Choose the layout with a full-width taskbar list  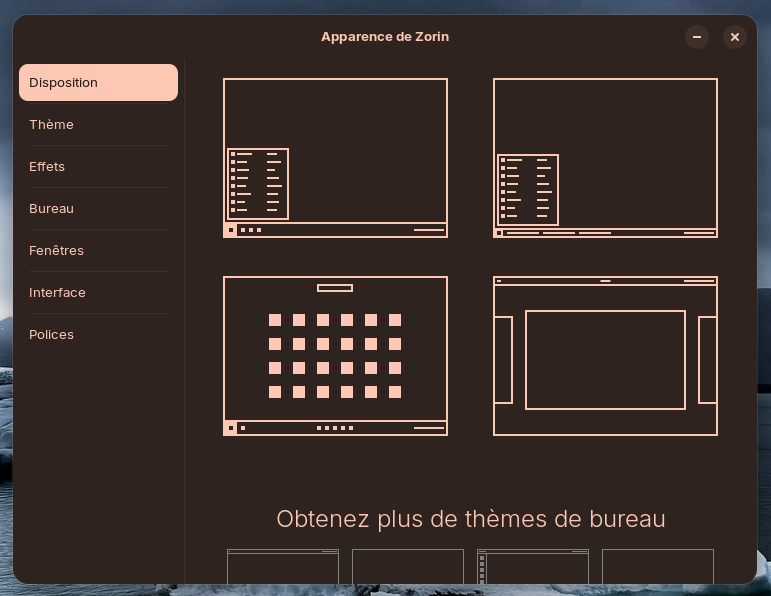coord(605,158)
